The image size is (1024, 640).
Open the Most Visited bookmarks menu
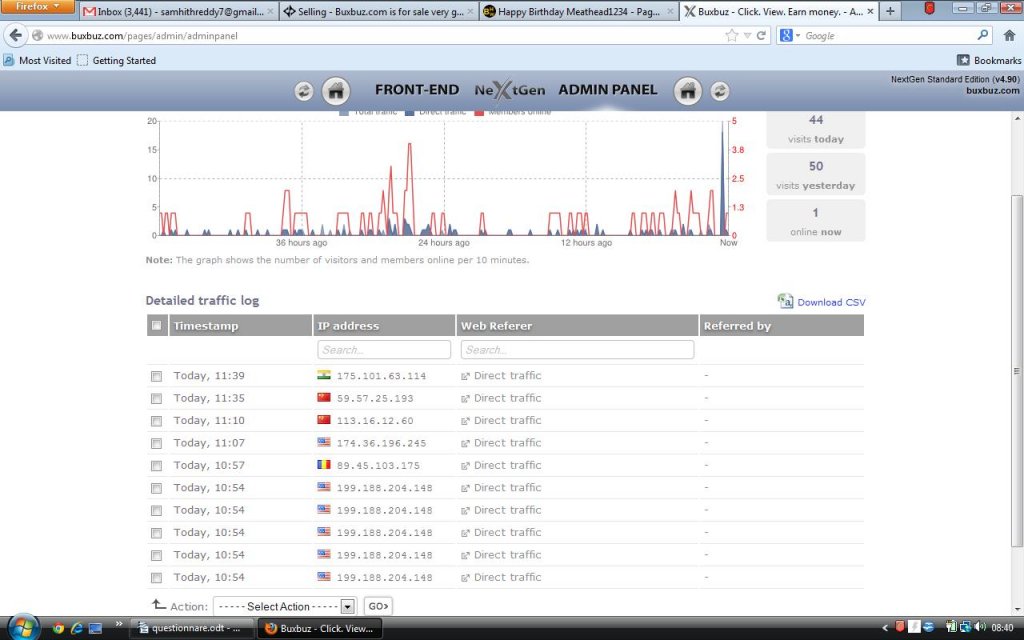37,60
